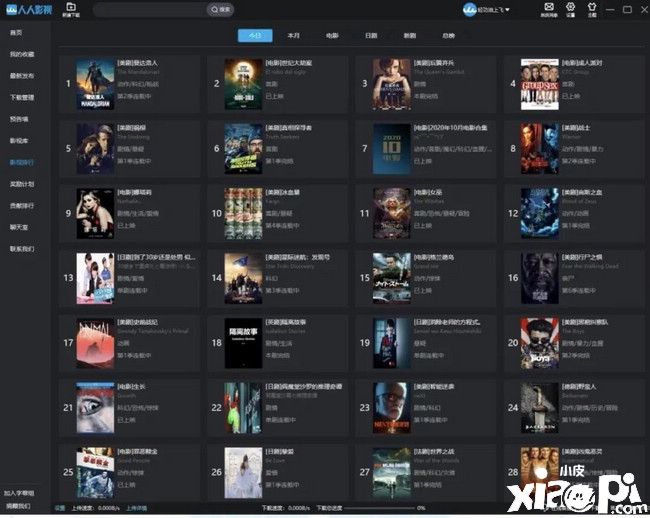Open the rank 6 Truth Seekers poster
This screenshot has height=518, width=650.
coord(243,149)
